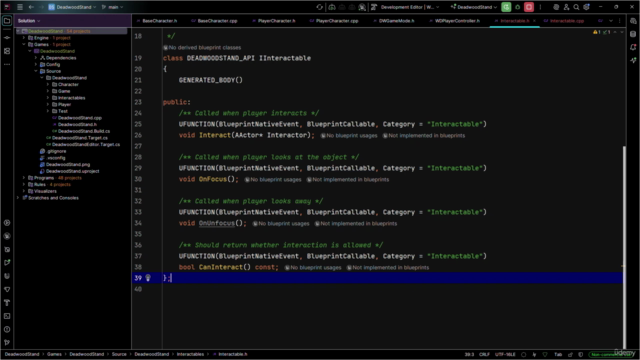This screenshot has width=640, height=360.
Task: Close the Interactable.h tab
Action: 534,21
